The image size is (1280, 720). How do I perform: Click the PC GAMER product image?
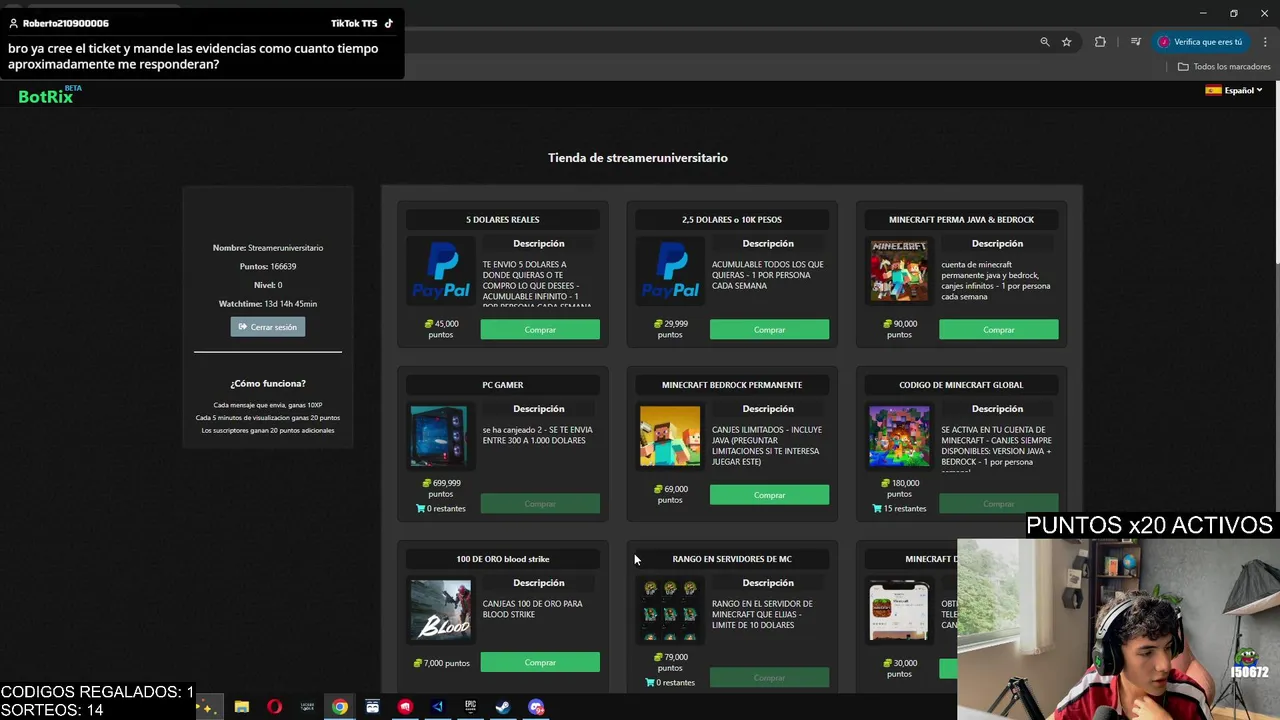(x=439, y=436)
